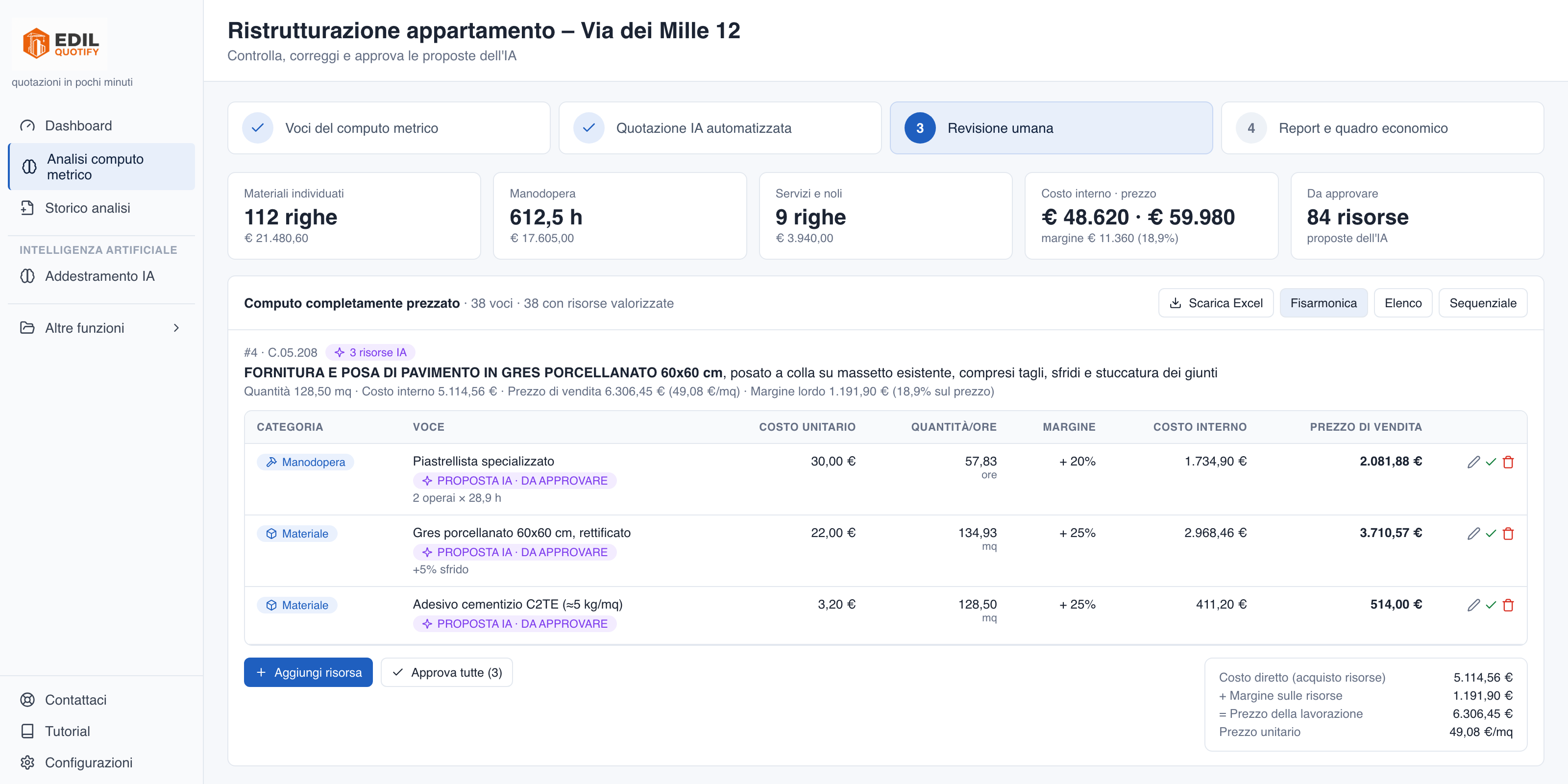1568x784 pixels.
Task: Click the cost 2.968,46 €
Action: point(1215,533)
